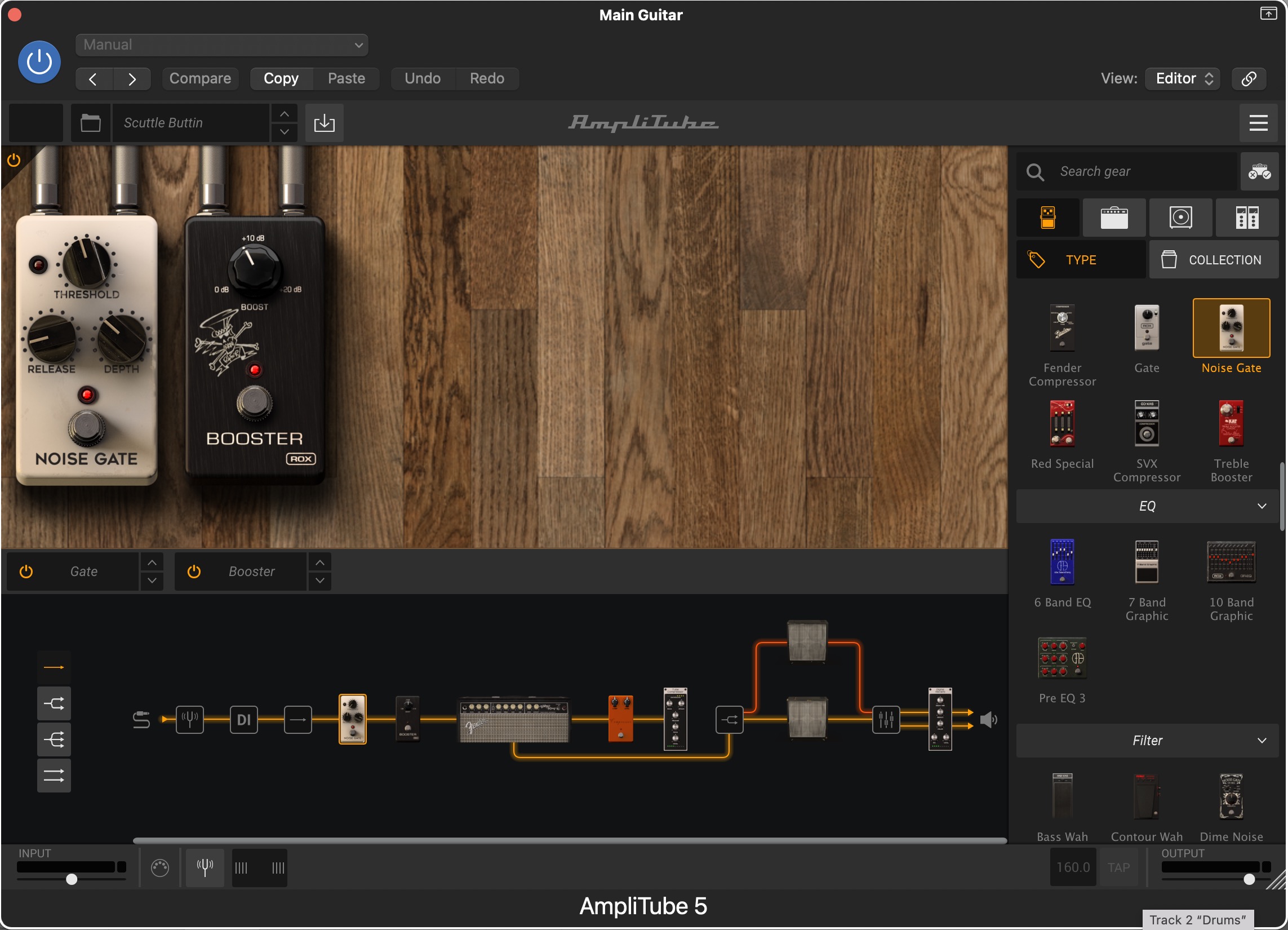Screen dimensions: 1288x930
Task: Open the View Editor dropdown
Action: click(1183, 78)
